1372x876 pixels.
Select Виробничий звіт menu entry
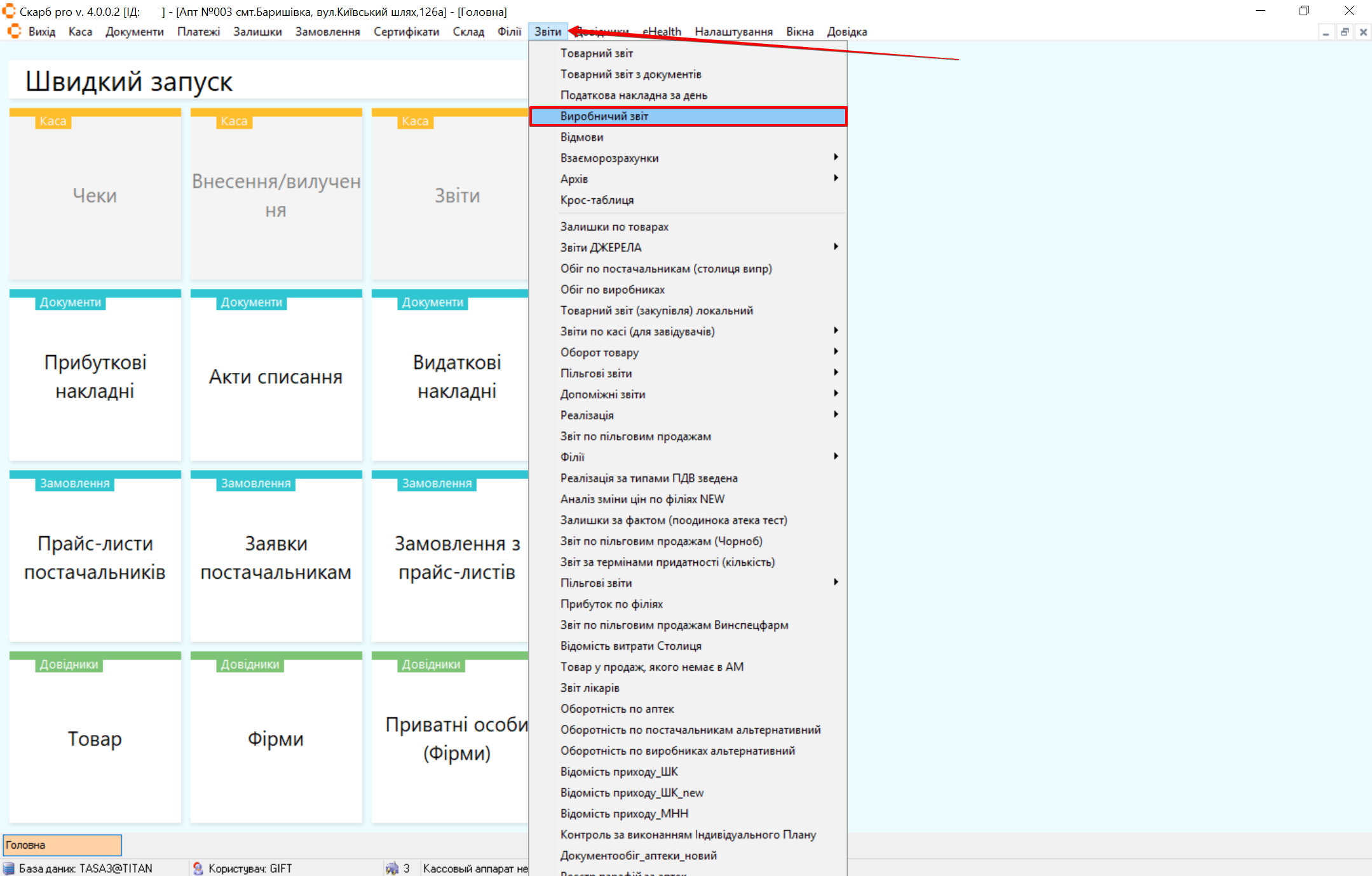click(x=604, y=116)
